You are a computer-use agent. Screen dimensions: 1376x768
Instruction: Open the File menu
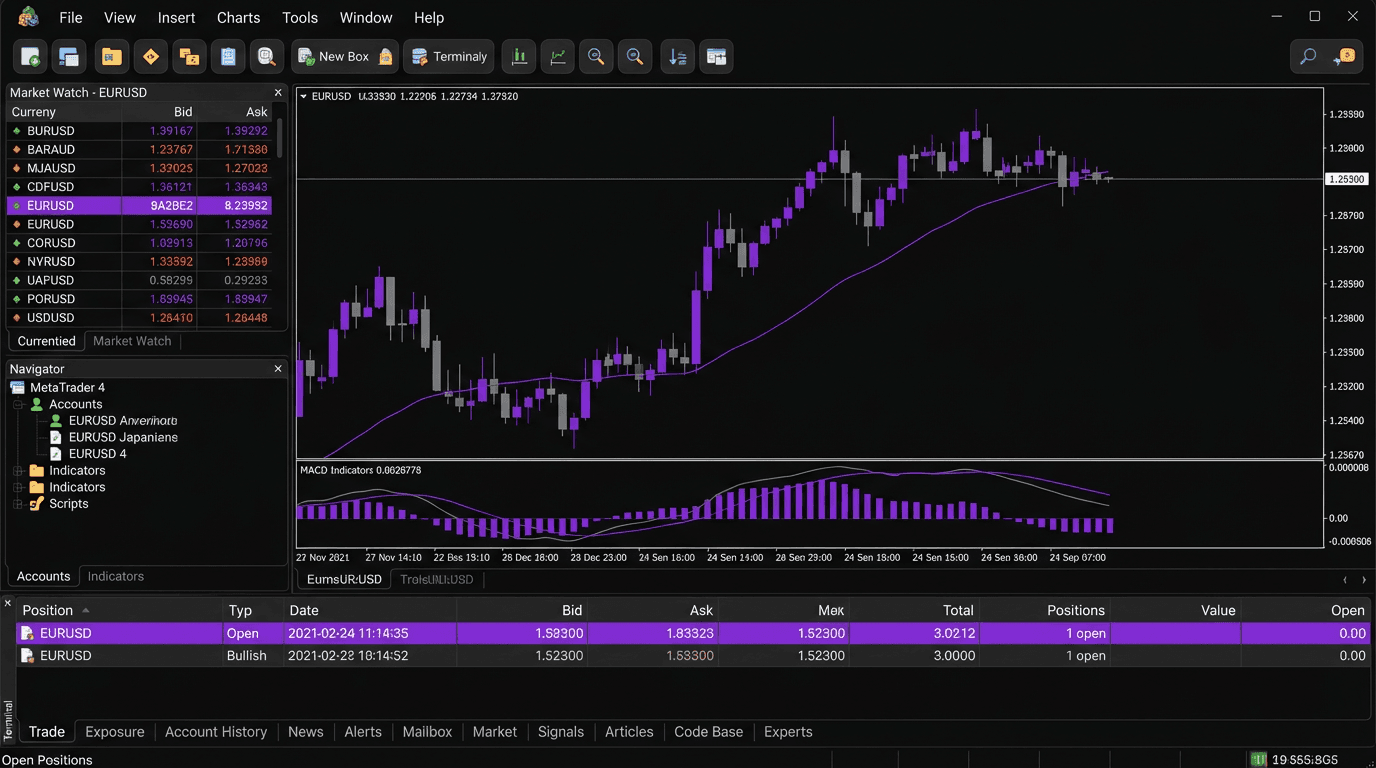pos(71,18)
